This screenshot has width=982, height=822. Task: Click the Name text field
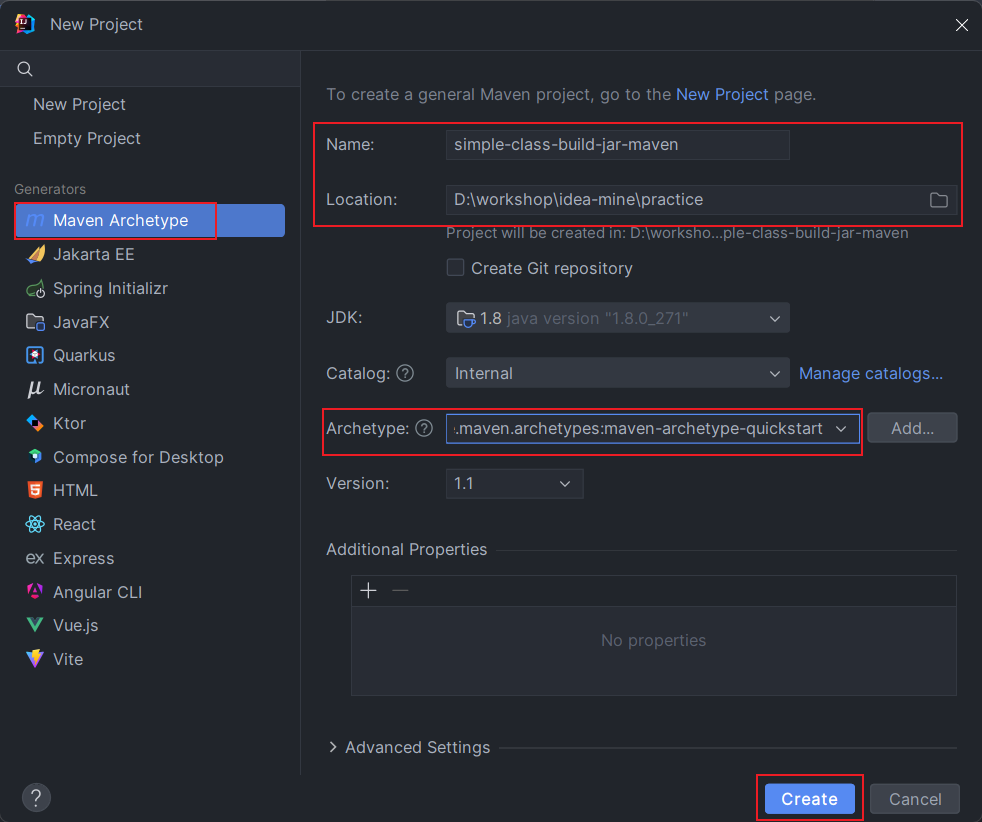[617, 144]
